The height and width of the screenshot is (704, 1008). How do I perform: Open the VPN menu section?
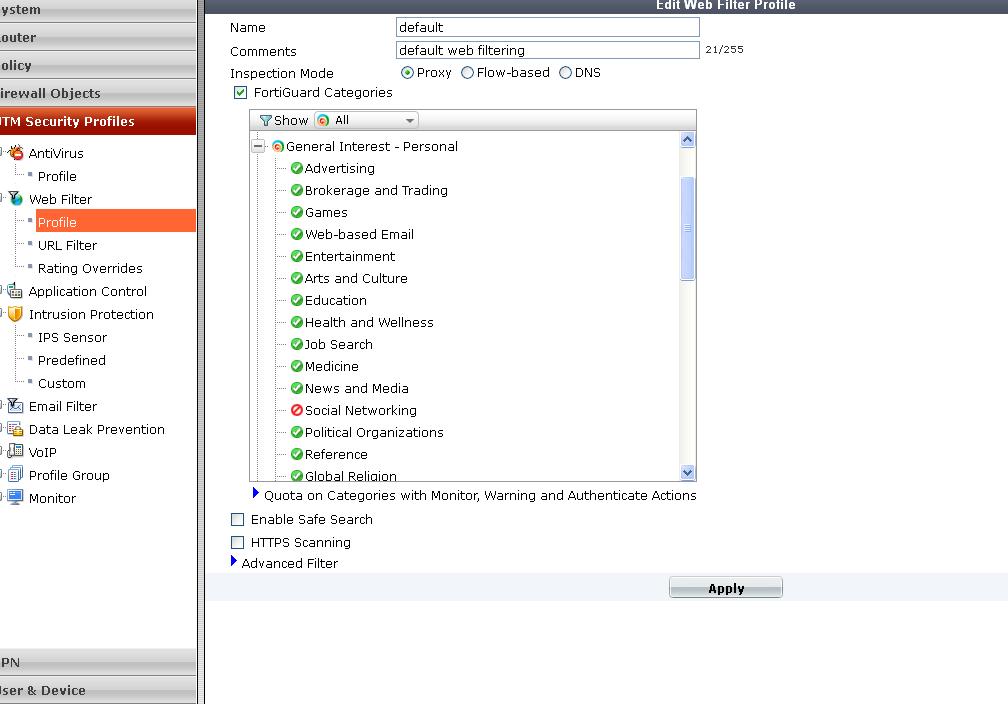(98, 662)
